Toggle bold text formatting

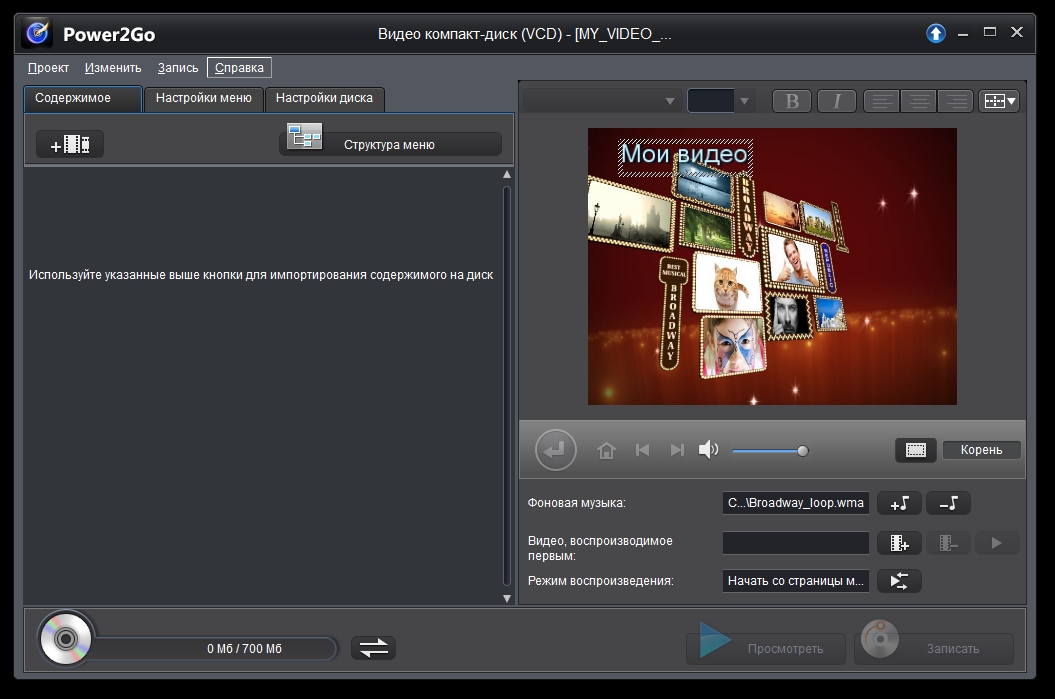[x=792, y=101]
